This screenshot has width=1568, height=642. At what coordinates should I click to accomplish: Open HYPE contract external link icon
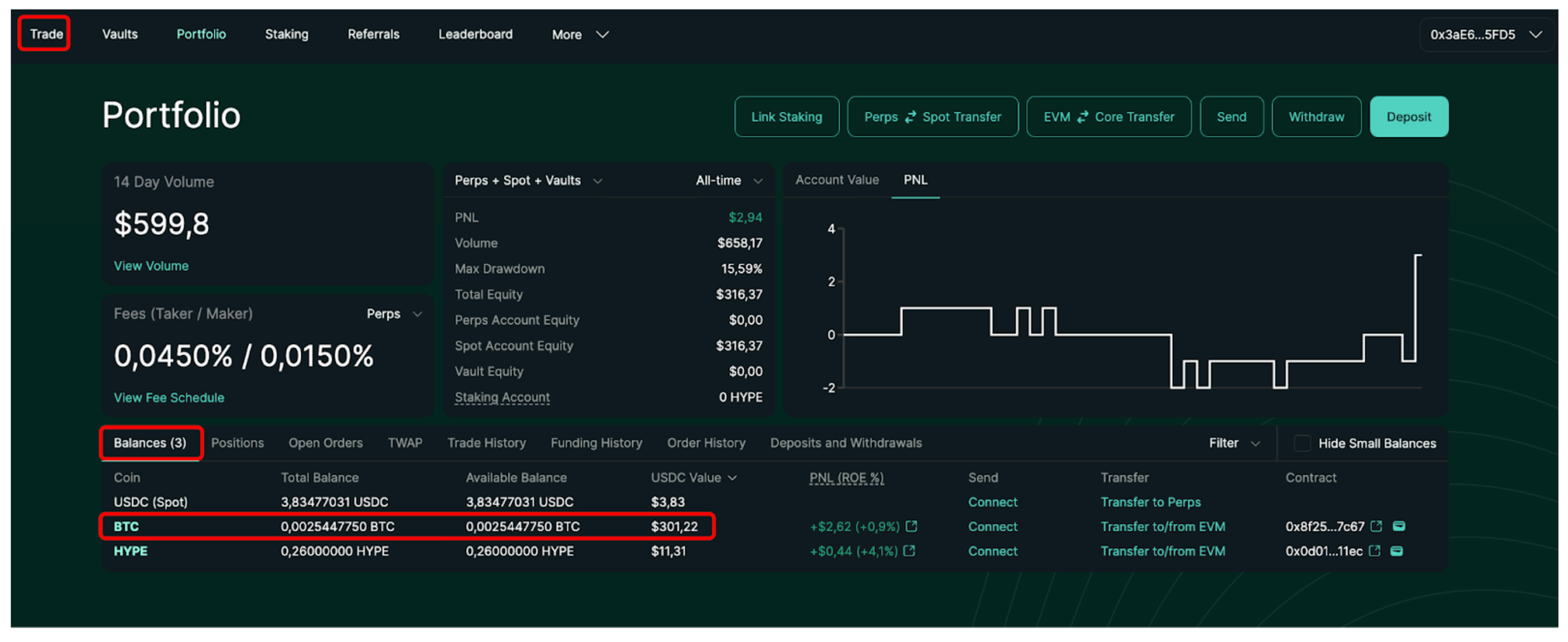click(1374, 551)
